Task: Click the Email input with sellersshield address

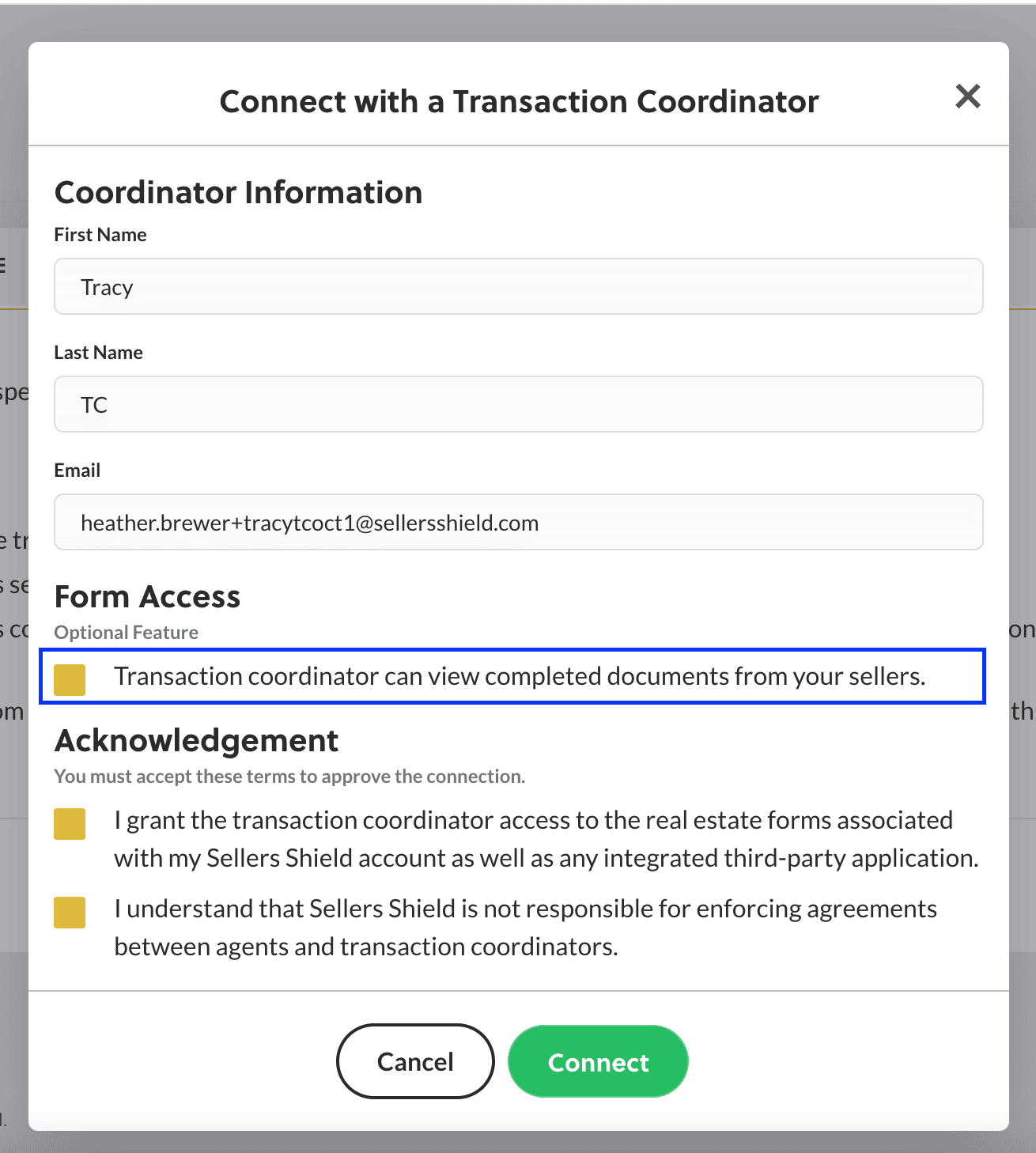Action: pyautogui.click(x=519, y=522)
